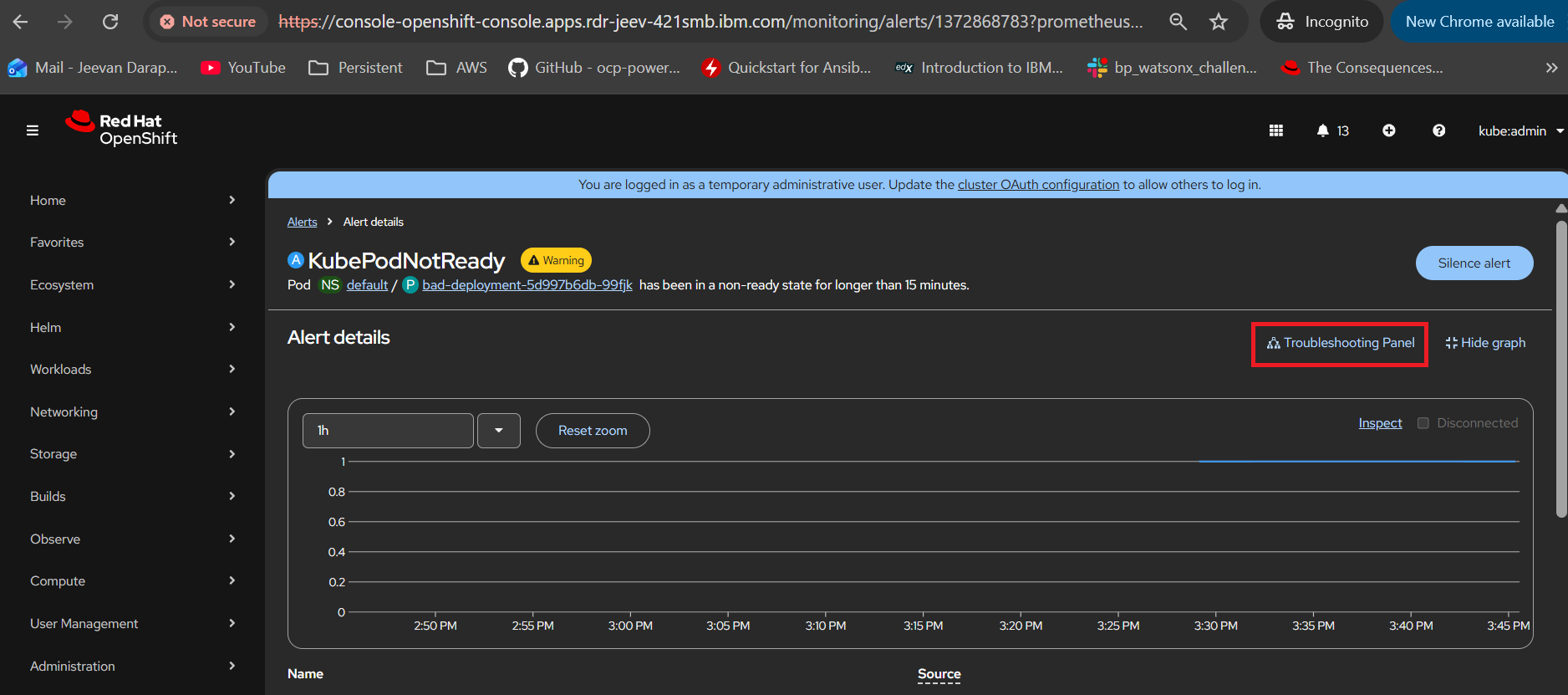
Task: Open the help question mark menu
Action: pos(1438,130)
